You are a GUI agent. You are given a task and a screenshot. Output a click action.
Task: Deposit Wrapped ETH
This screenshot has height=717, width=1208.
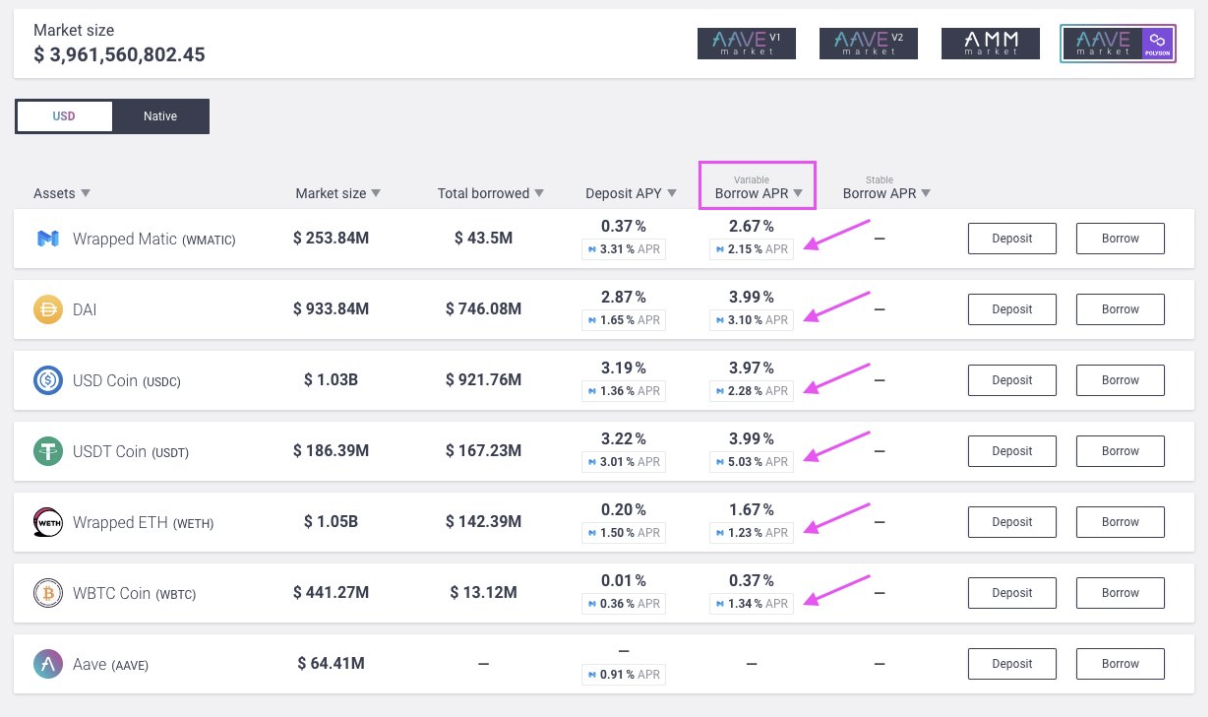[1012, 522]
